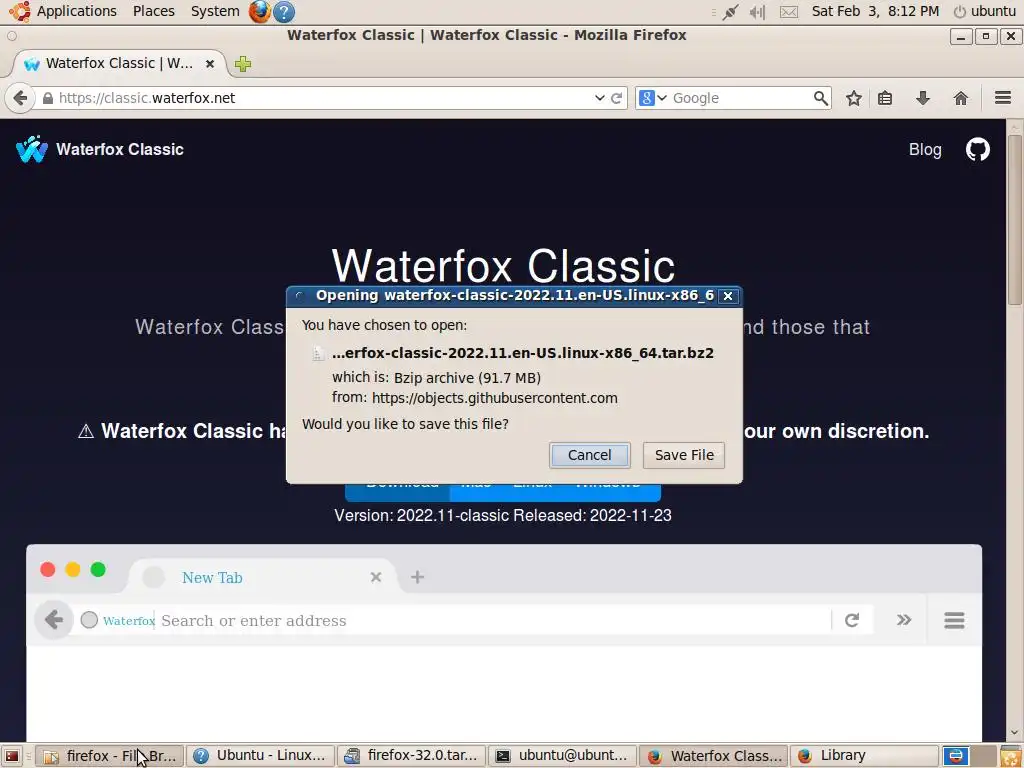Viewport: 1024px width, 768px height.
Task: Open the Blog link
Action: (925, 150)
